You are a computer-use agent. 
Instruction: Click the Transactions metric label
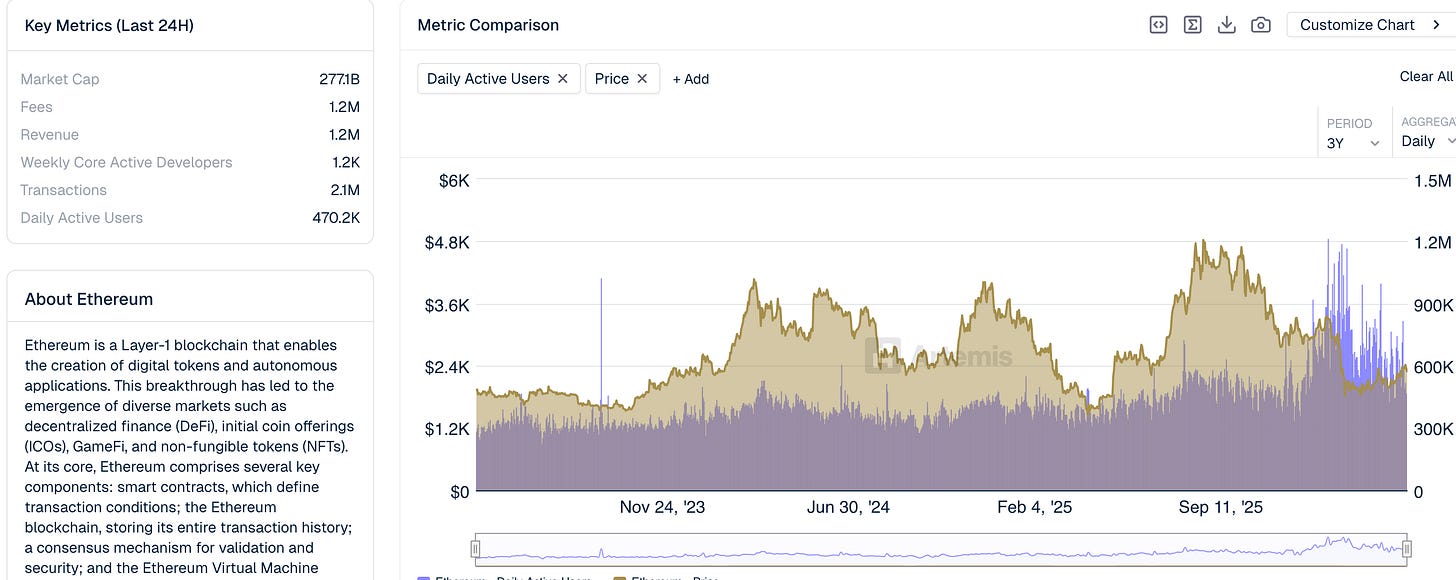(x=63, y=190)
